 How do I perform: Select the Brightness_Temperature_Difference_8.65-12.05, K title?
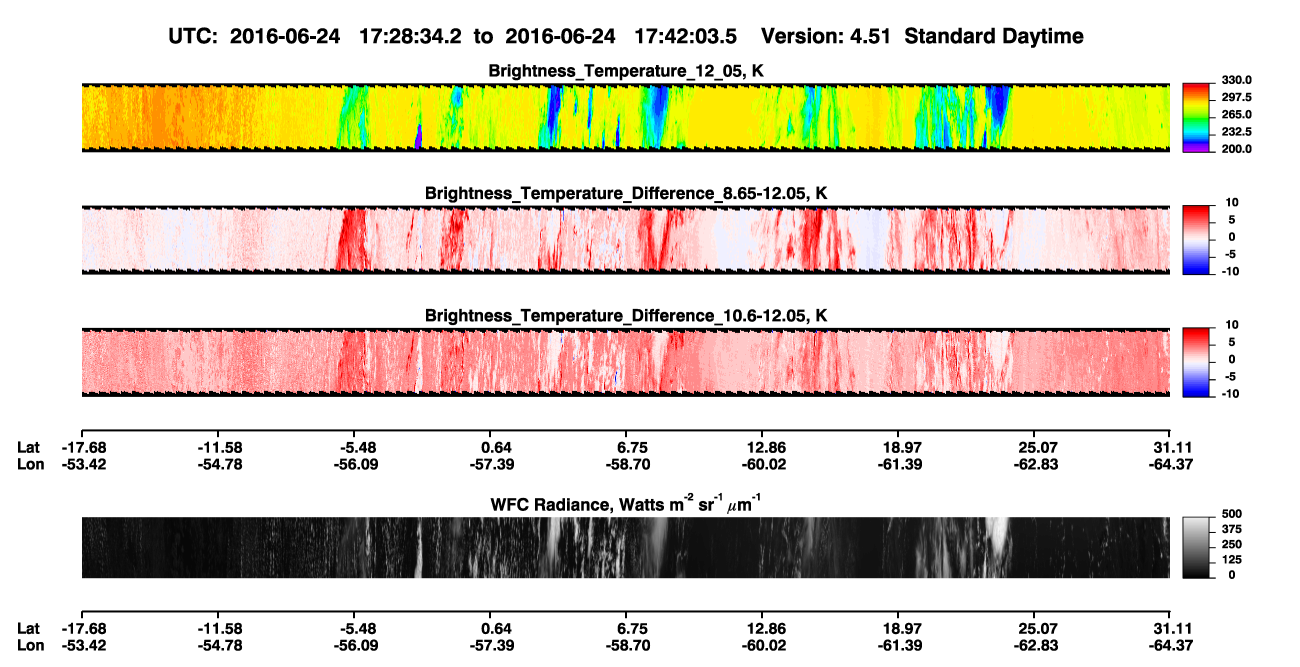pos(626,193)
